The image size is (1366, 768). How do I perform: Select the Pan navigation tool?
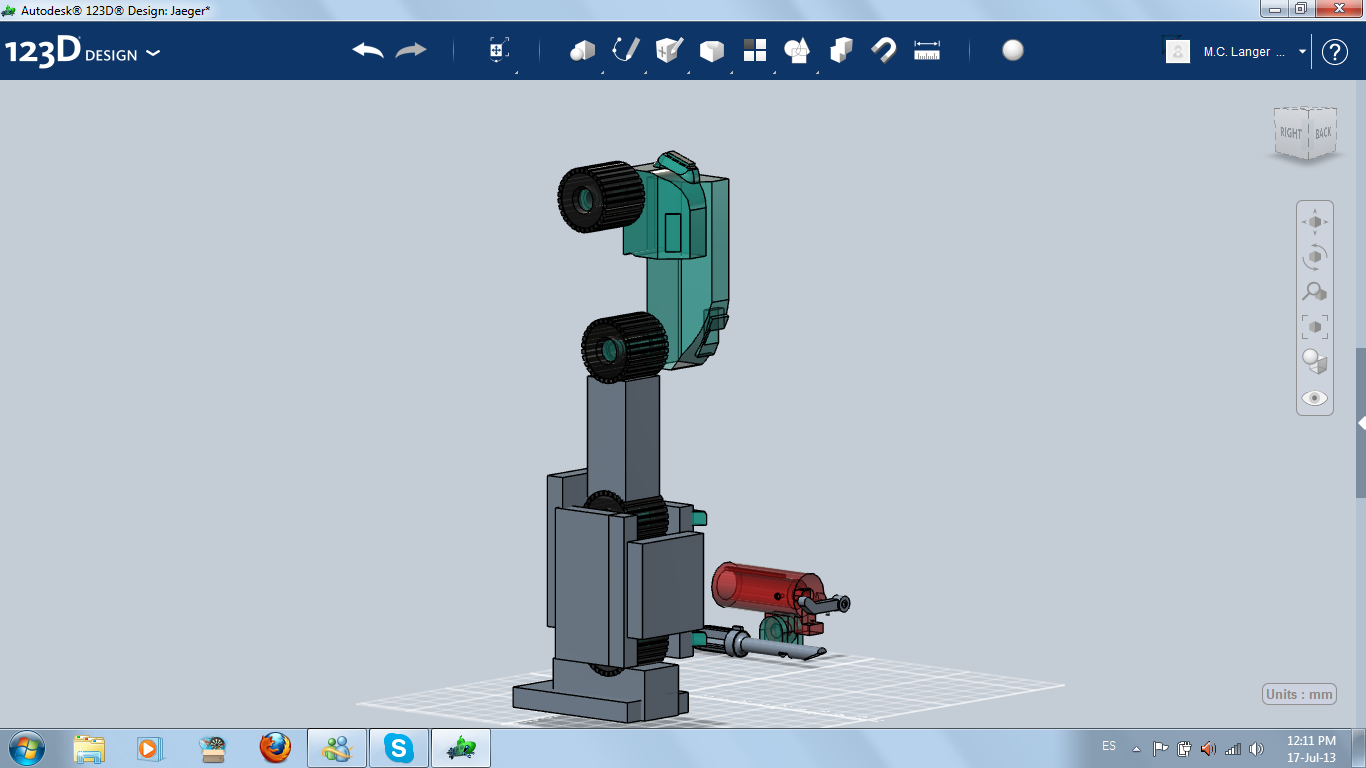click(x=1315, y=221)
